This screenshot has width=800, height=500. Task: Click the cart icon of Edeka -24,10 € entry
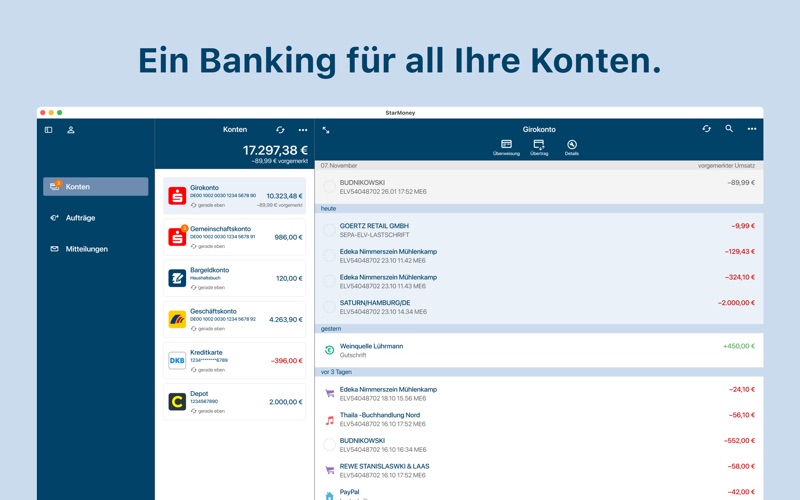click(x=330, y=393)
